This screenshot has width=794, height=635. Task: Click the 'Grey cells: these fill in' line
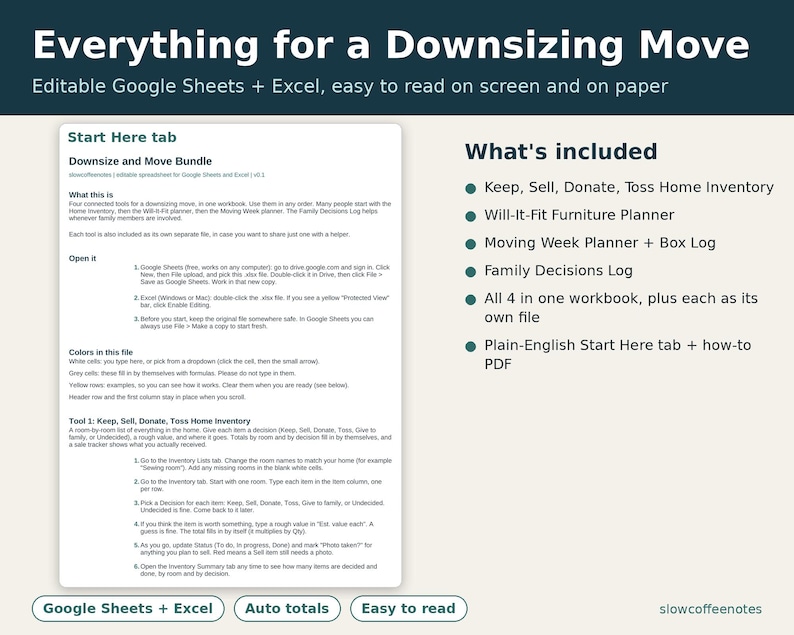click(182, 373)
